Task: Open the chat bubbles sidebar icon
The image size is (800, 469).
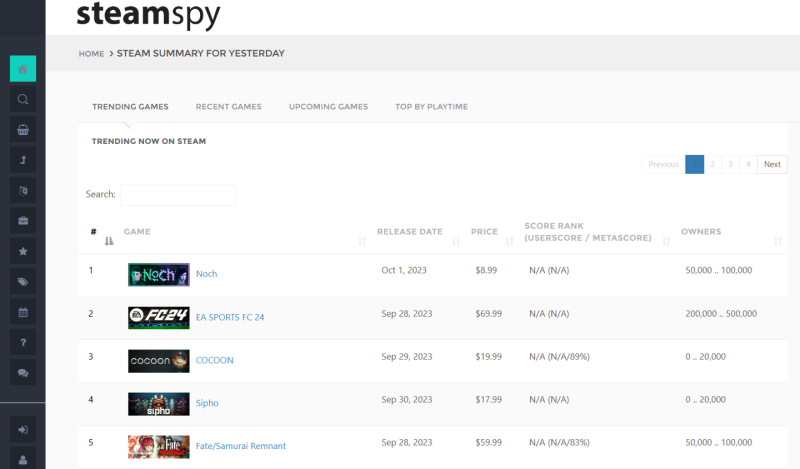Action: pos(23,373)
